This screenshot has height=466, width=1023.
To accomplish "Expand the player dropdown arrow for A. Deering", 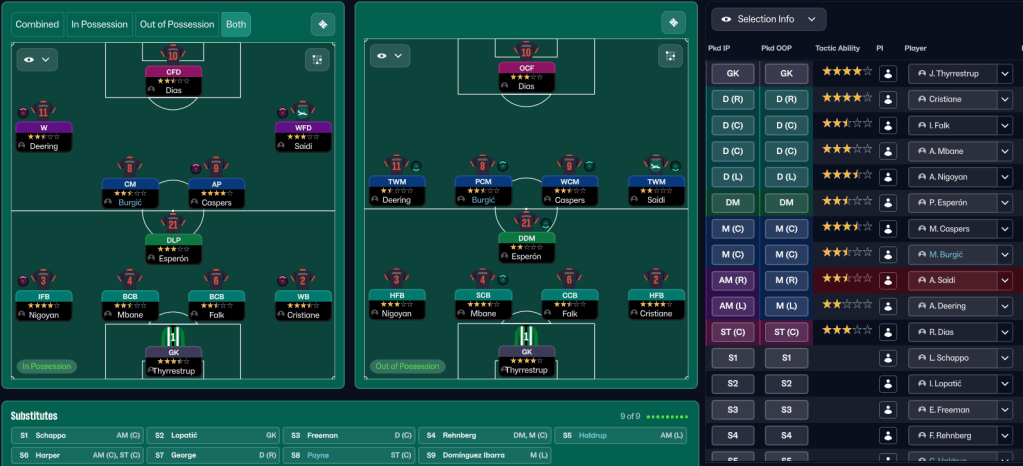I will [x=1005, y=306].
